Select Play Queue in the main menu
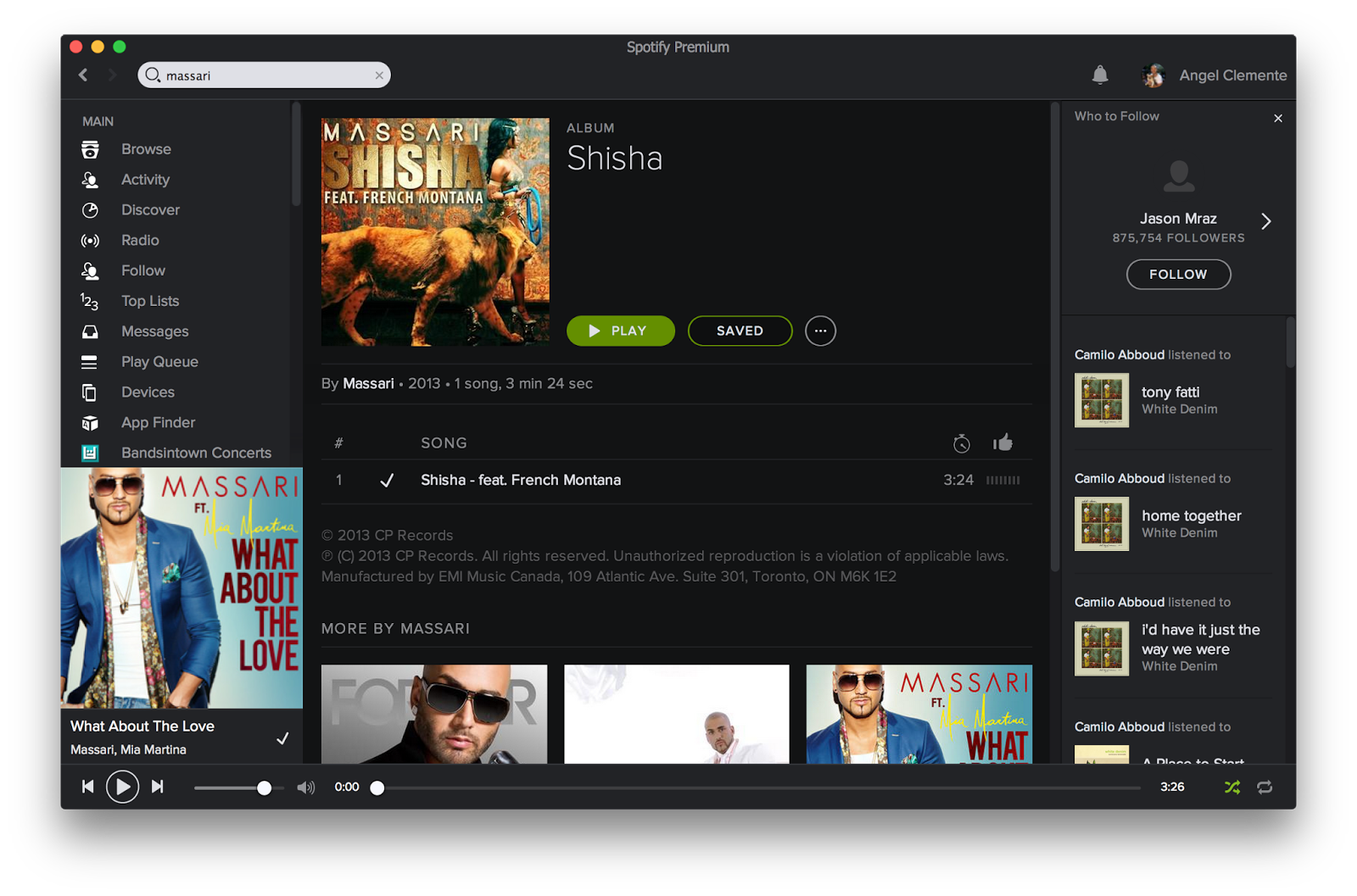This screenshot has width=1357, height=896. click(159, 362)
